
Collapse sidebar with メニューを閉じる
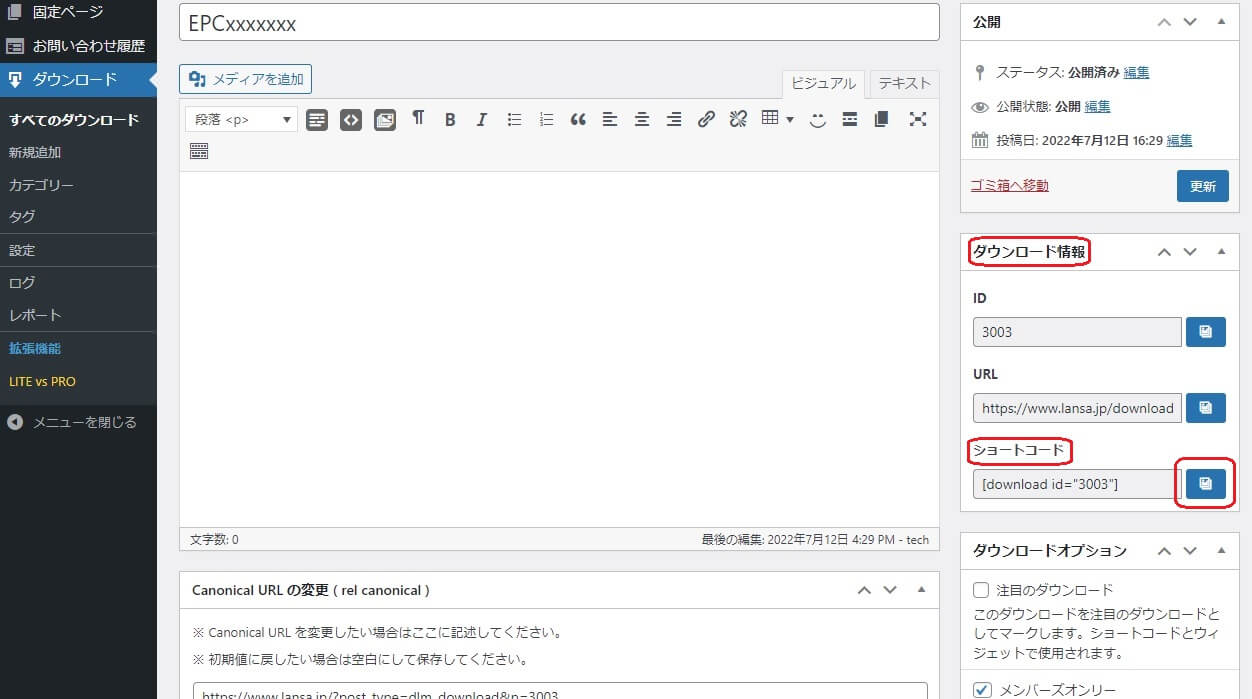click(78, 422)
